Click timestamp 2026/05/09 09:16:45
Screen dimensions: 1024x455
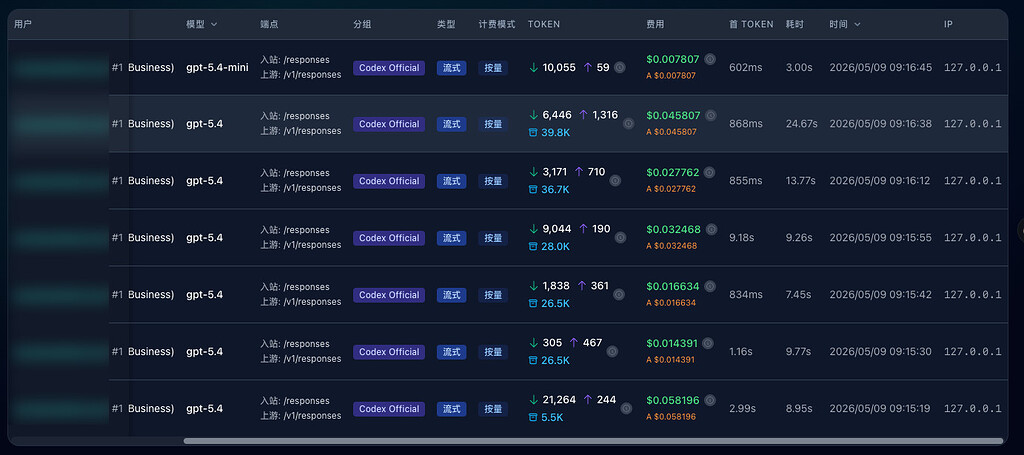[x=881, y=68]
